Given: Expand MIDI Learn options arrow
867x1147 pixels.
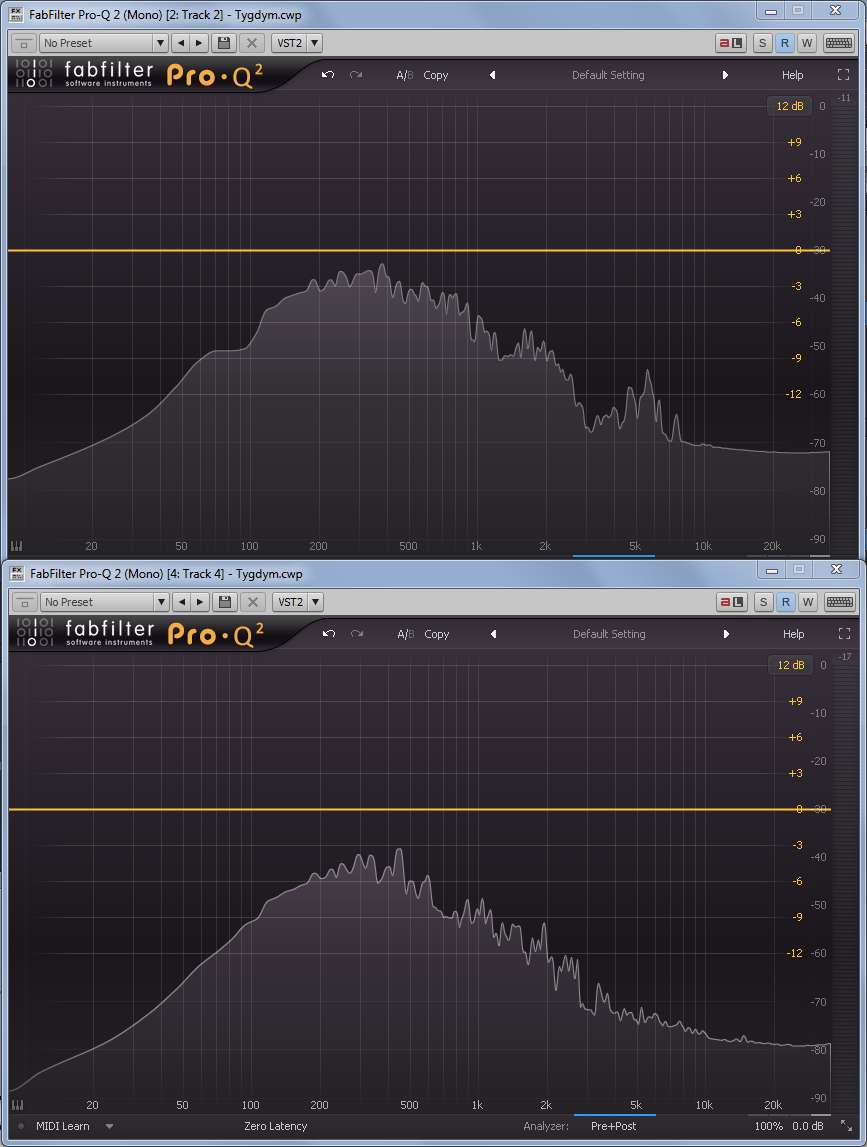Looking at the screenshot, I should (x=109, y=1126).
